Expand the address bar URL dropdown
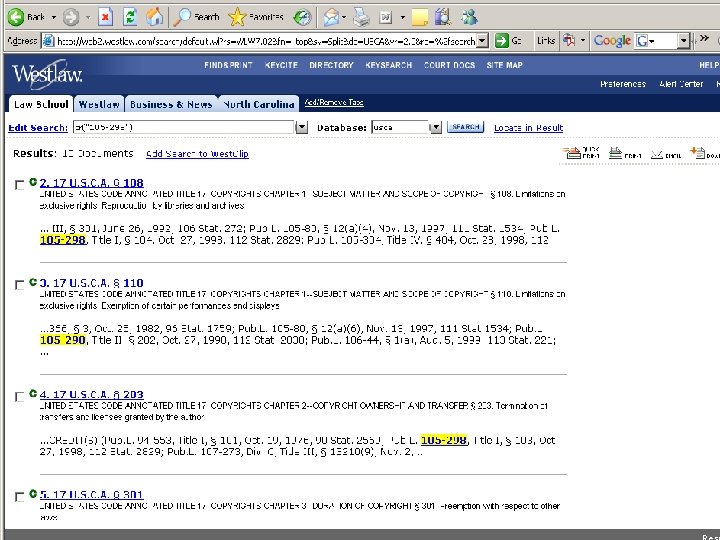This screenshot has width=720, height=540. click(x=482, y=41)
